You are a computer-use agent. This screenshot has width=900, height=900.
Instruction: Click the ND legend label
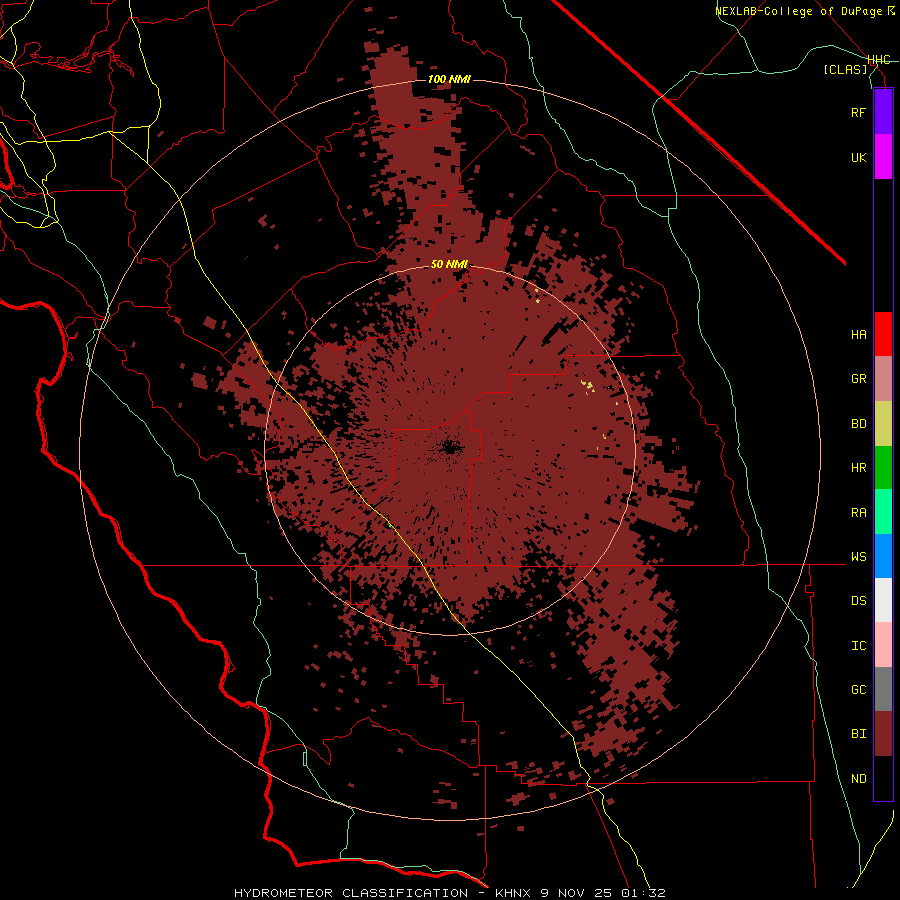858,779
